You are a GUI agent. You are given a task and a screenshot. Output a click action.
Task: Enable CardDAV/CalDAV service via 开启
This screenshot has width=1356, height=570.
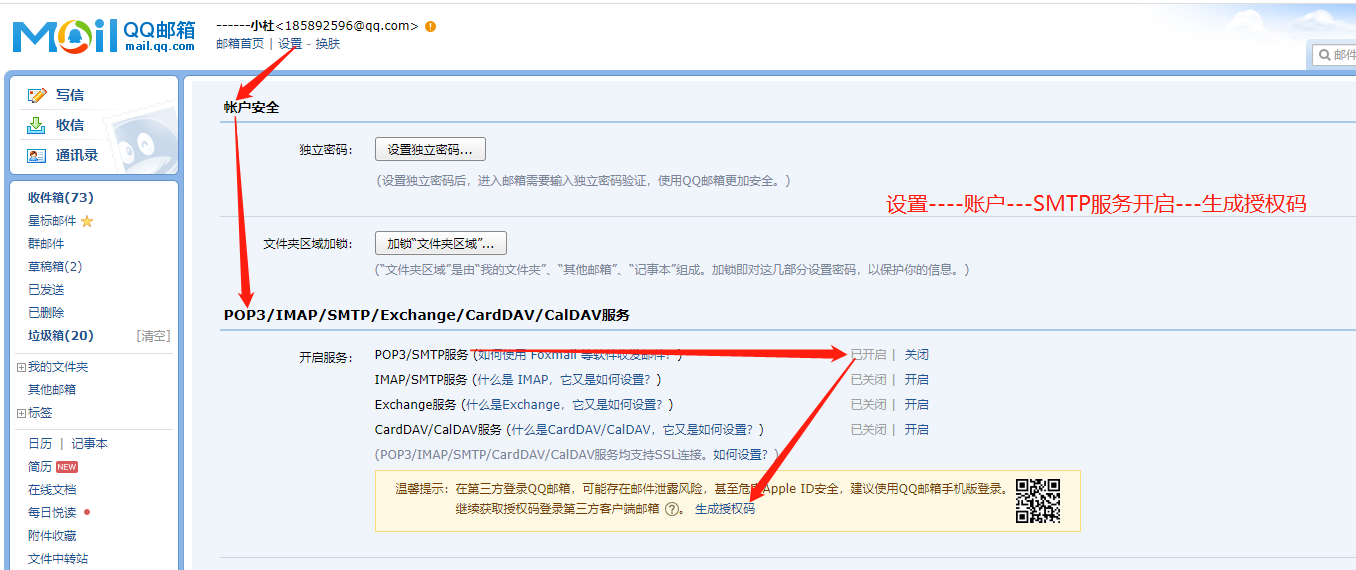pos(916,430)
